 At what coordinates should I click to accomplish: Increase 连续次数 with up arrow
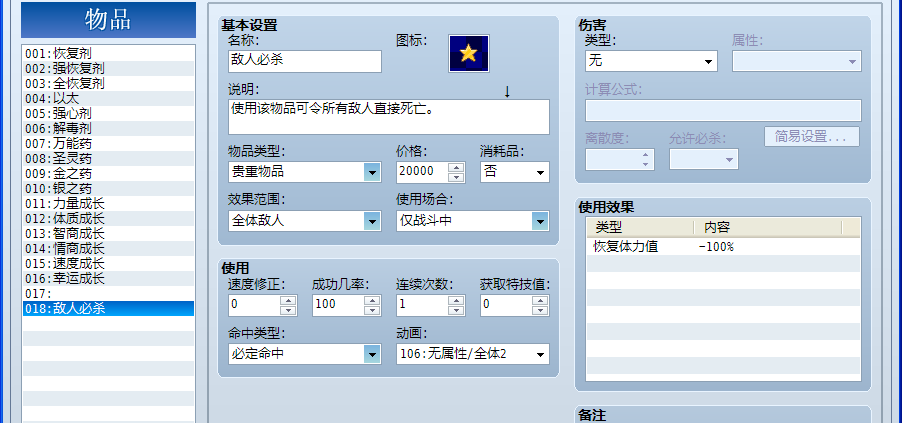tap(456, 300)
